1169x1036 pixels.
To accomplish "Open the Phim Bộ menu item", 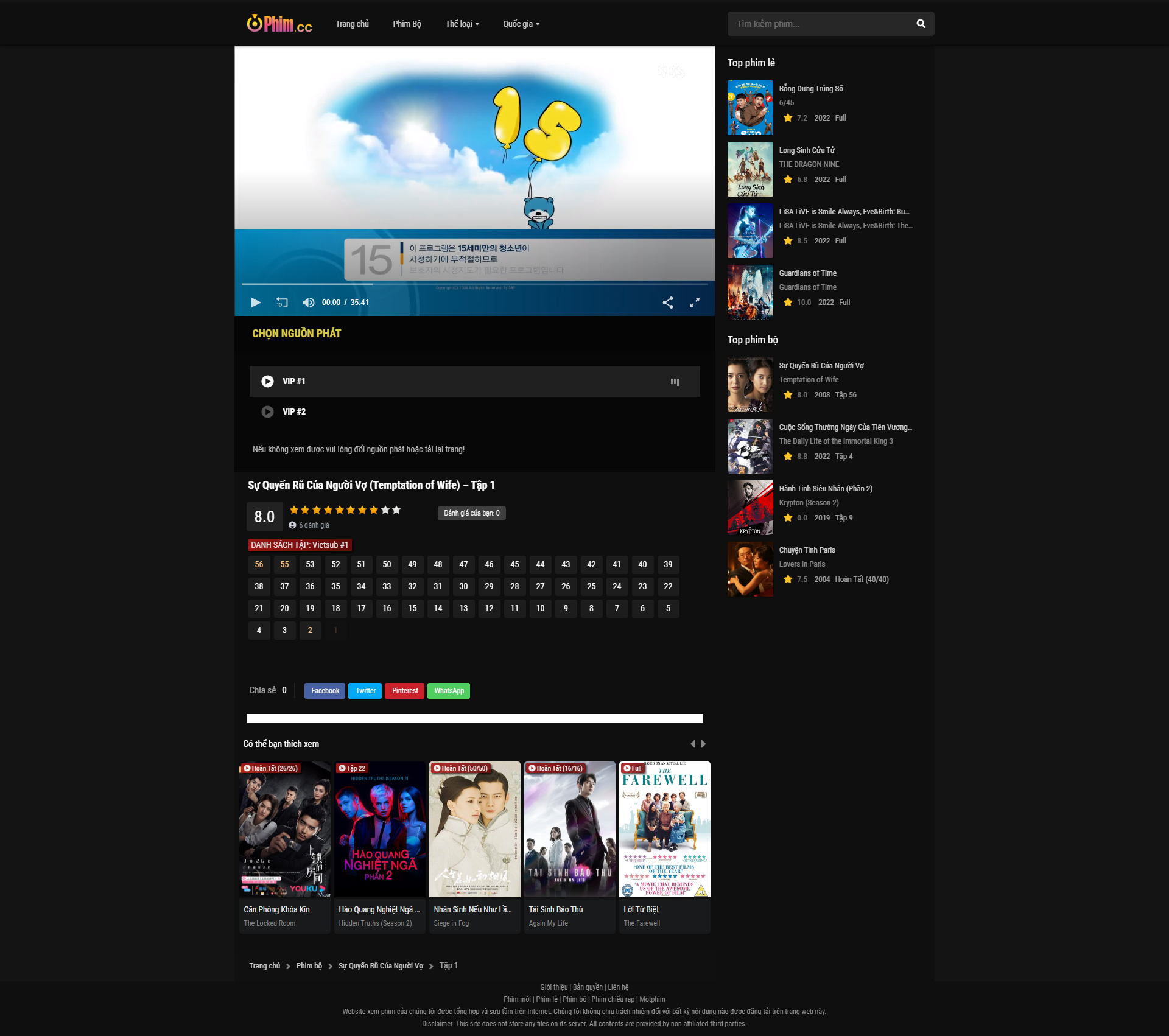I will 407,24.
